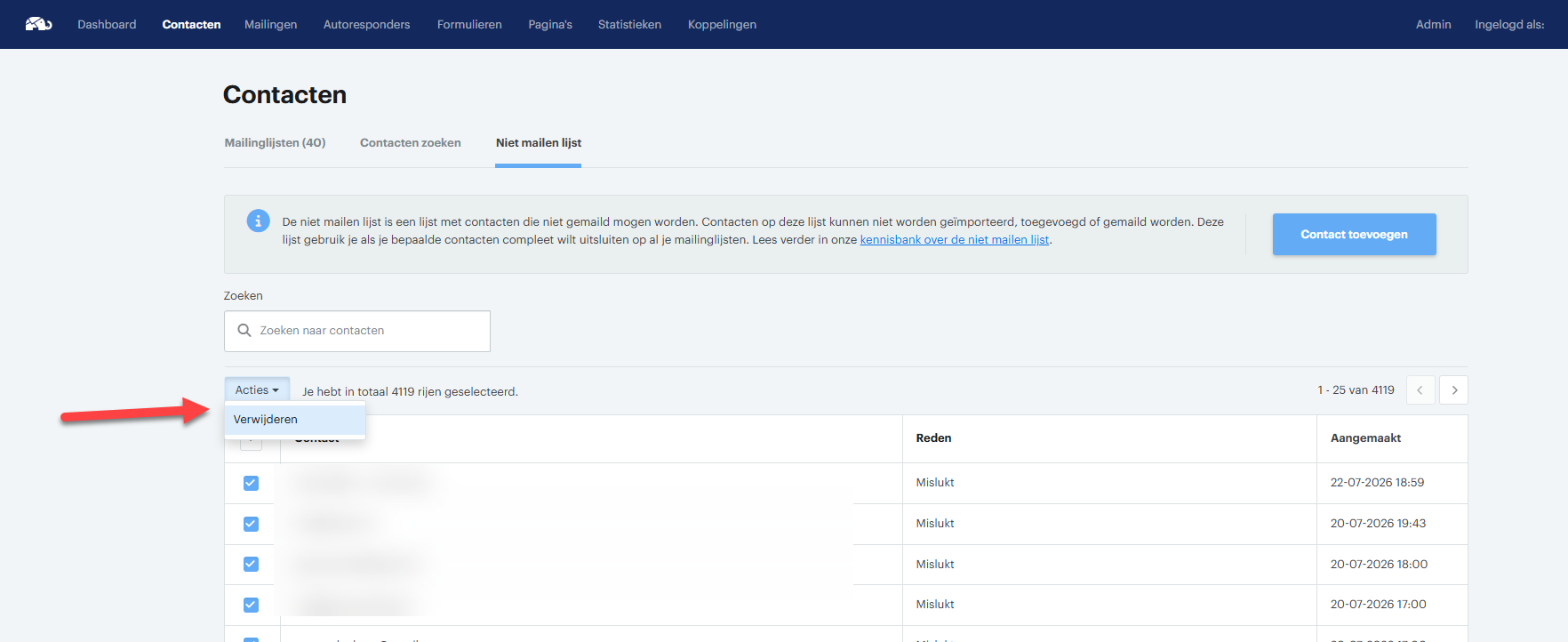Open Formulieren in top navigation
Screen dimensions: 1568x642
[469, 24]
